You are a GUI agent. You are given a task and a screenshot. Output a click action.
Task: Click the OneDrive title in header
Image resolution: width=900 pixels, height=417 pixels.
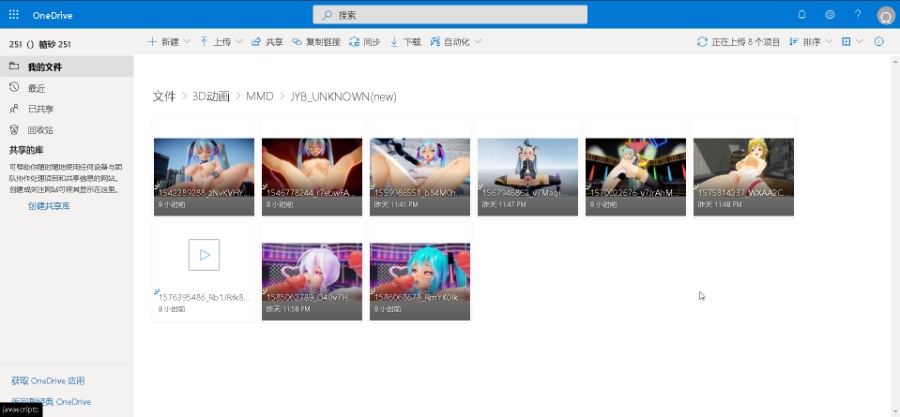(x=52, y=15)
